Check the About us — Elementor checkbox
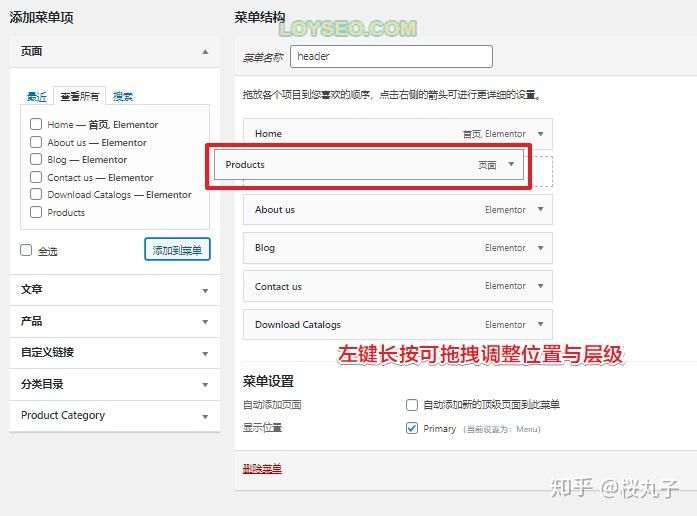Image resolution: width=697 pixels, height=516 pixels. point(36,142)
